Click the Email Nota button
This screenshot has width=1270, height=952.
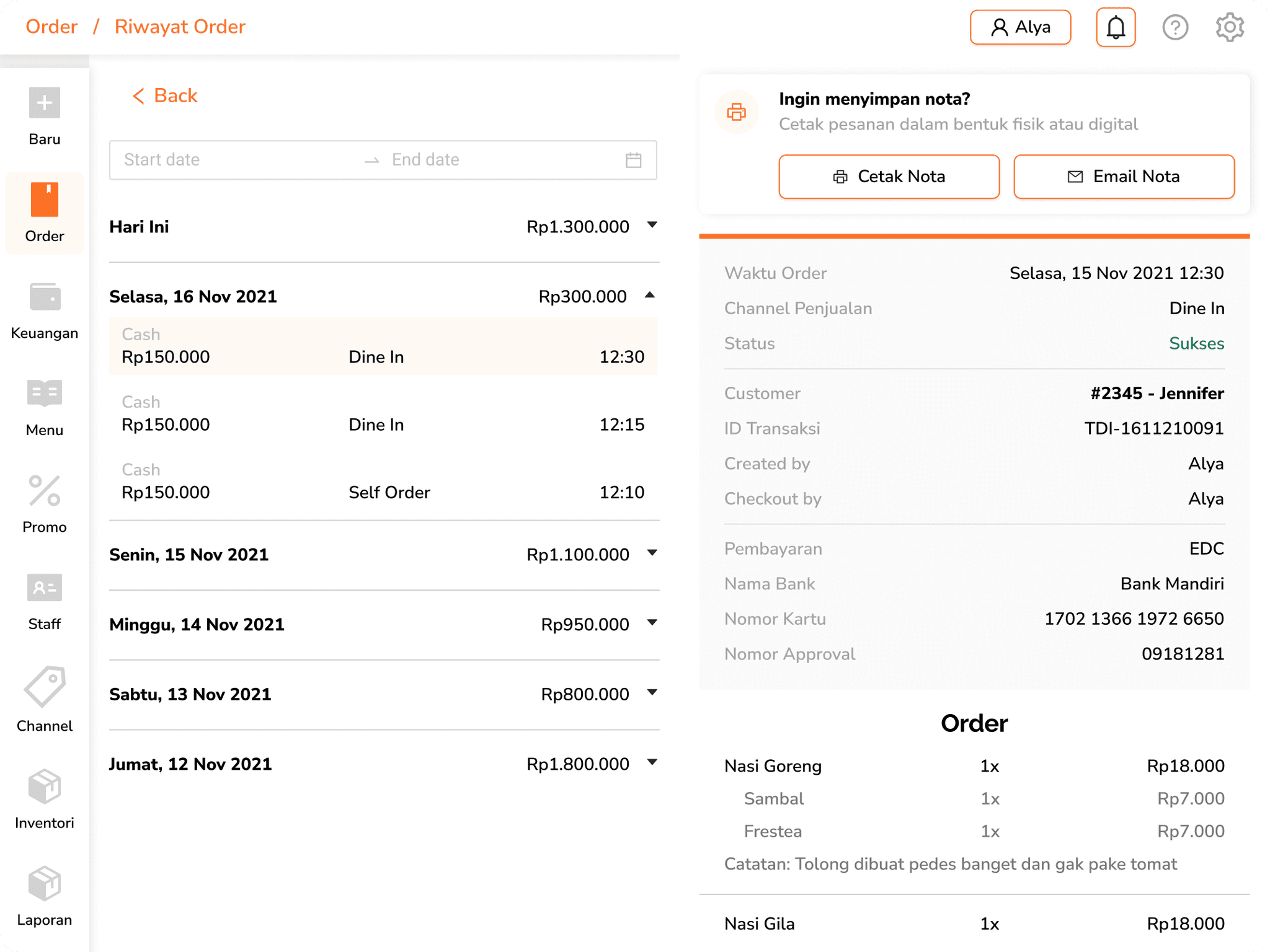[1123, 177]
